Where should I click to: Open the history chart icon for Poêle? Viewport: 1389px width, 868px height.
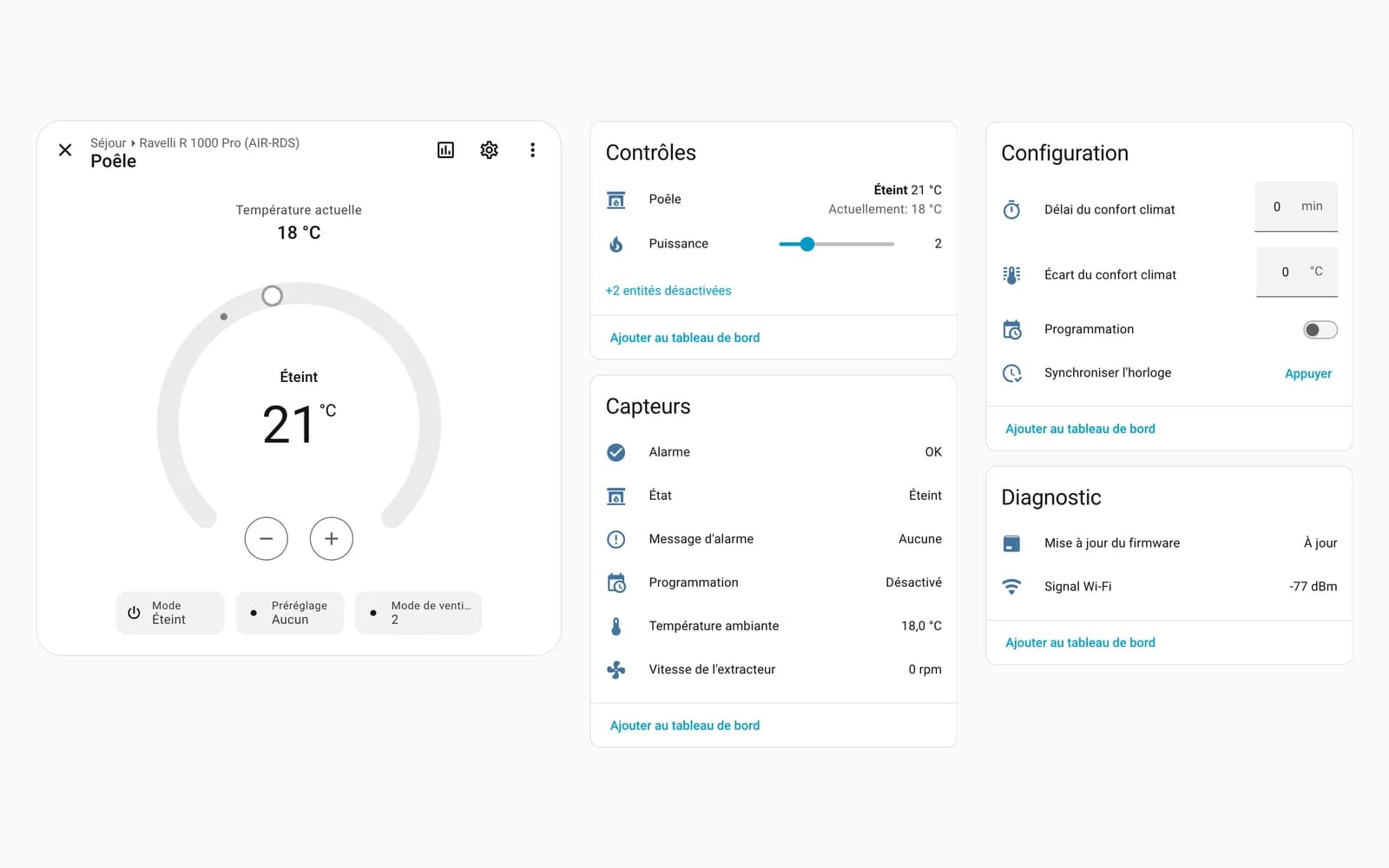pos(445,150)
